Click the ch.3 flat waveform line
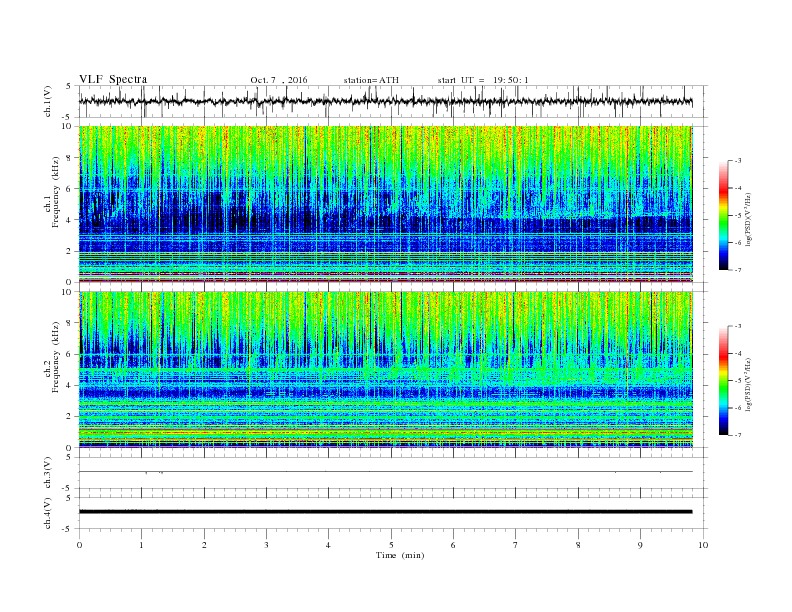Viewport: 792px width, 612px height. 385,472
